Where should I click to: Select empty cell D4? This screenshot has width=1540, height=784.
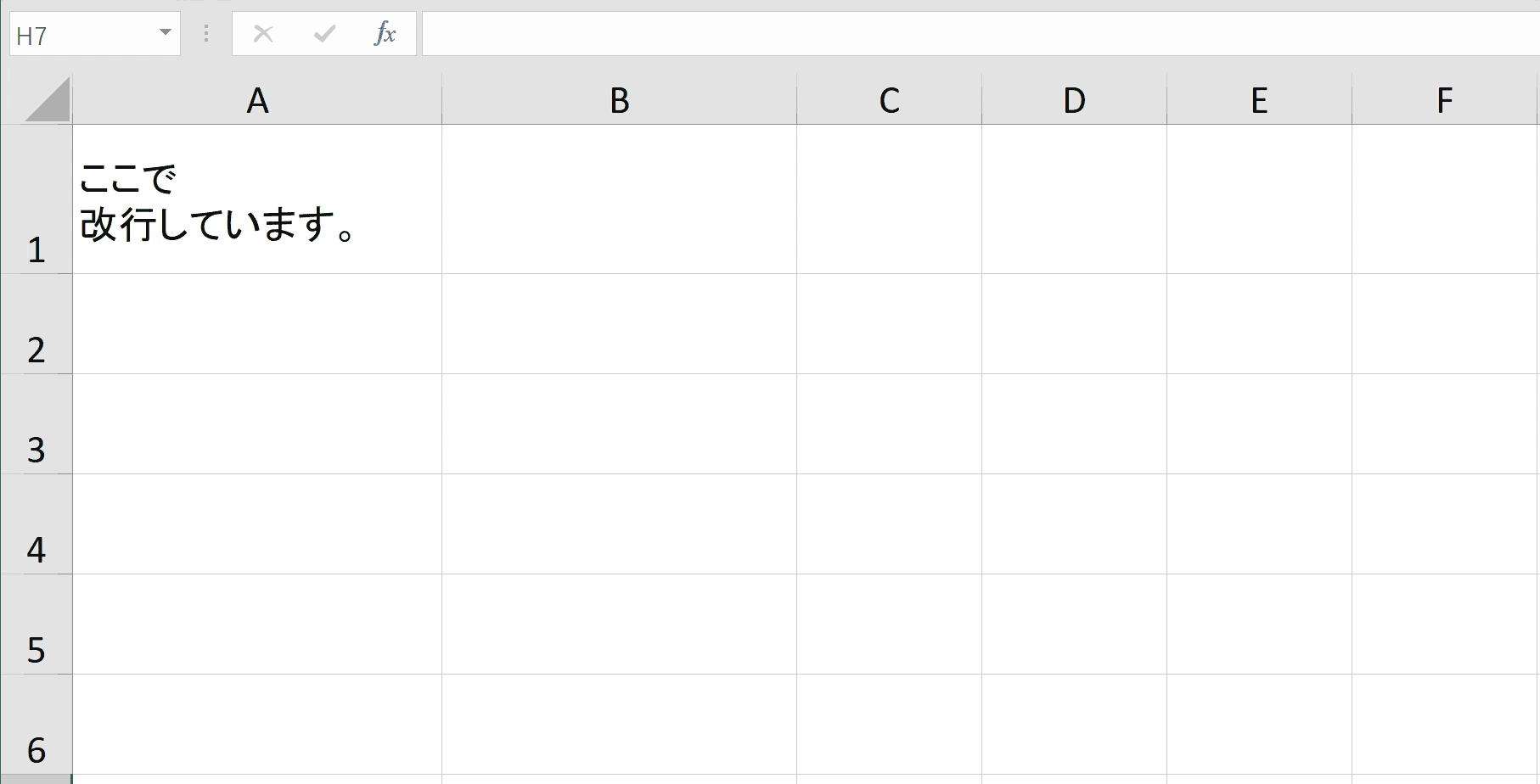point(1074,524)
